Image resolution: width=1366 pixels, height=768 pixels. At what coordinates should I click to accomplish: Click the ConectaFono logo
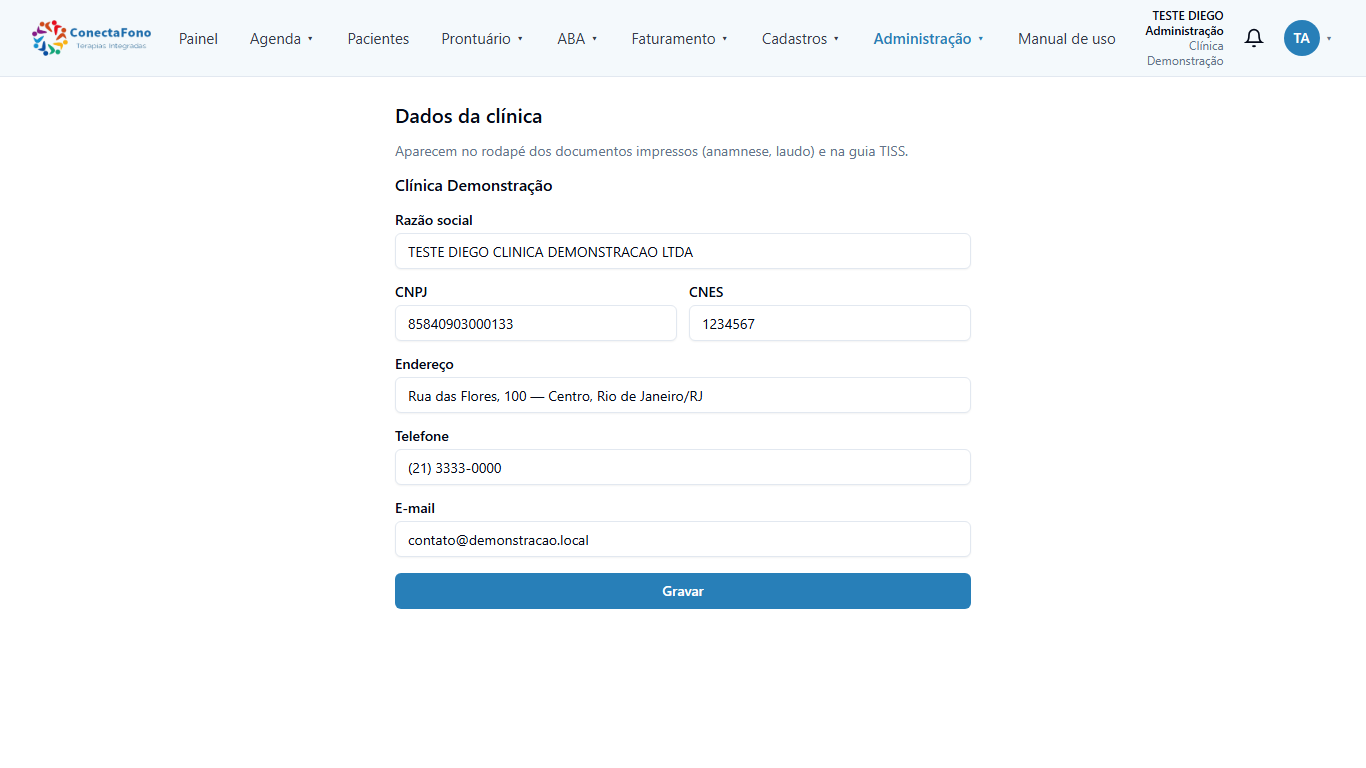[91, 38]
